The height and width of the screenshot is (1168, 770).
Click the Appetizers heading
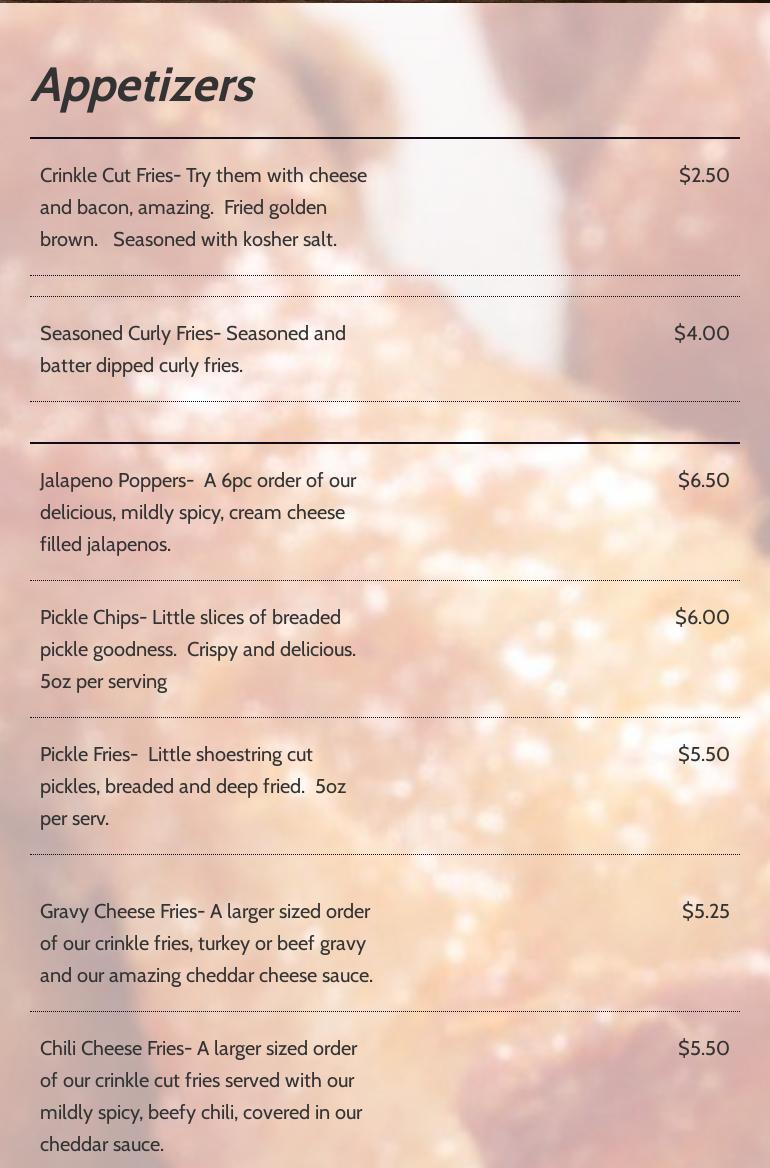(144, 86)
